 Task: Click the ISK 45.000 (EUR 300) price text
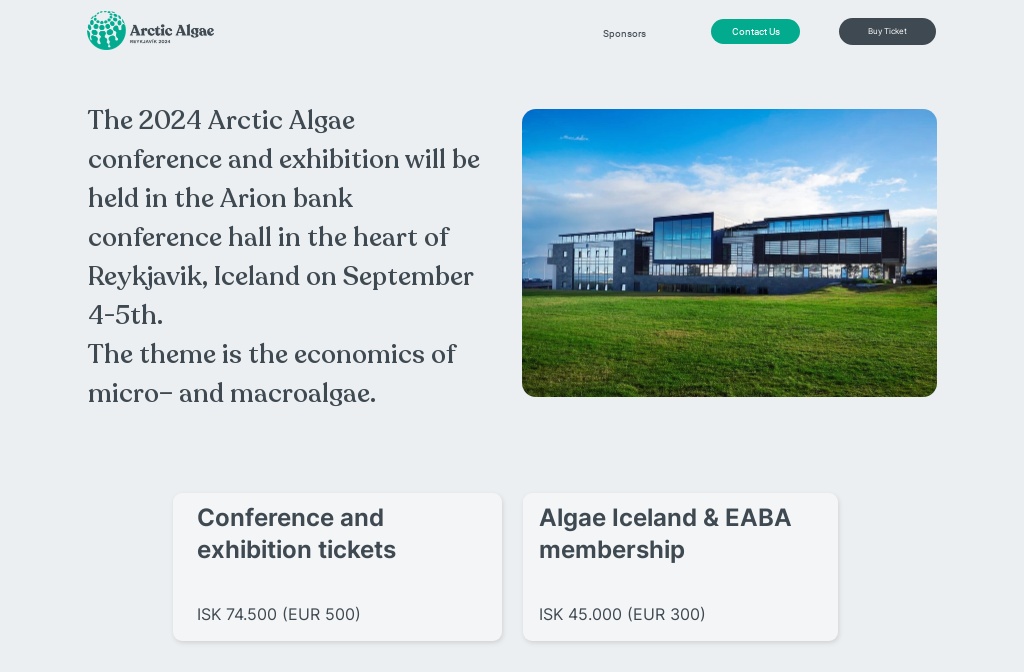coord(622,614)
